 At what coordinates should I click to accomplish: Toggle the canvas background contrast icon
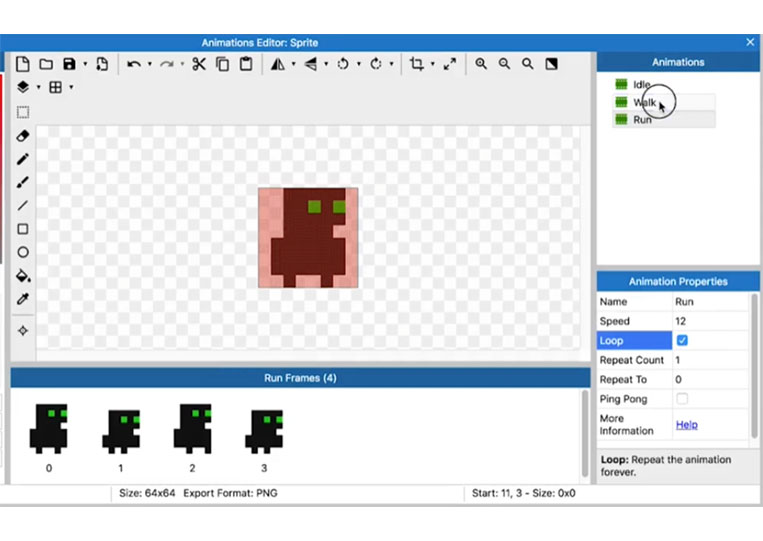(x=551, y=64)
